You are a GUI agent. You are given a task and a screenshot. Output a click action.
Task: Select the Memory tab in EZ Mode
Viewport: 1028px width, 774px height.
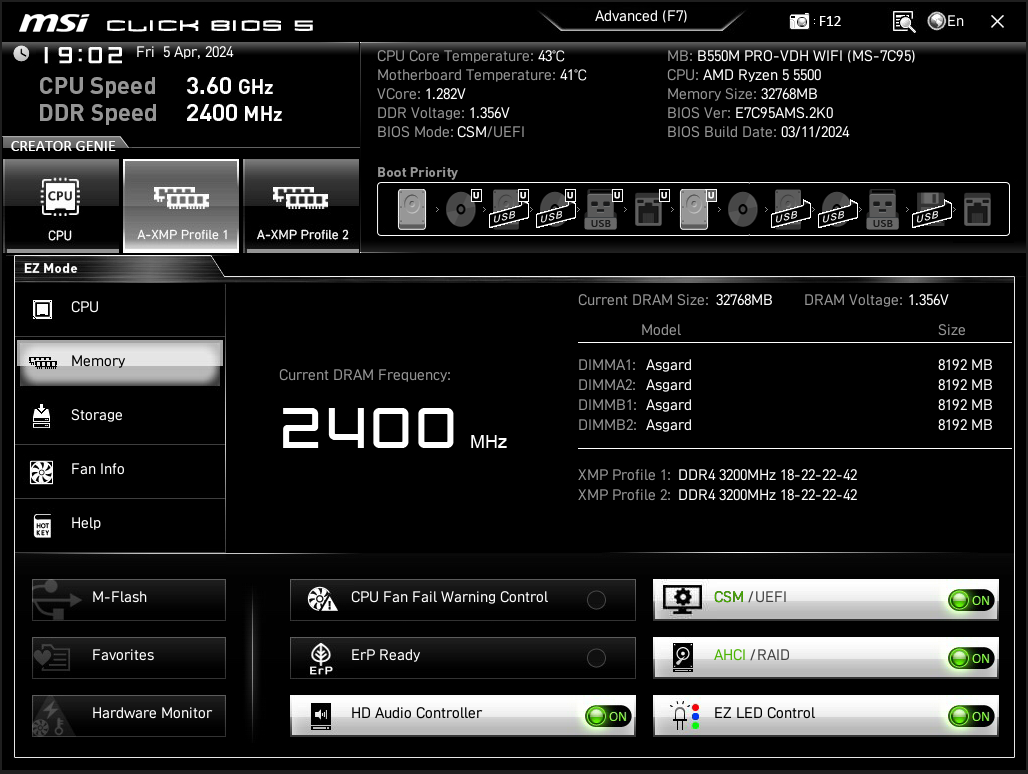click(x=120, y=362)
